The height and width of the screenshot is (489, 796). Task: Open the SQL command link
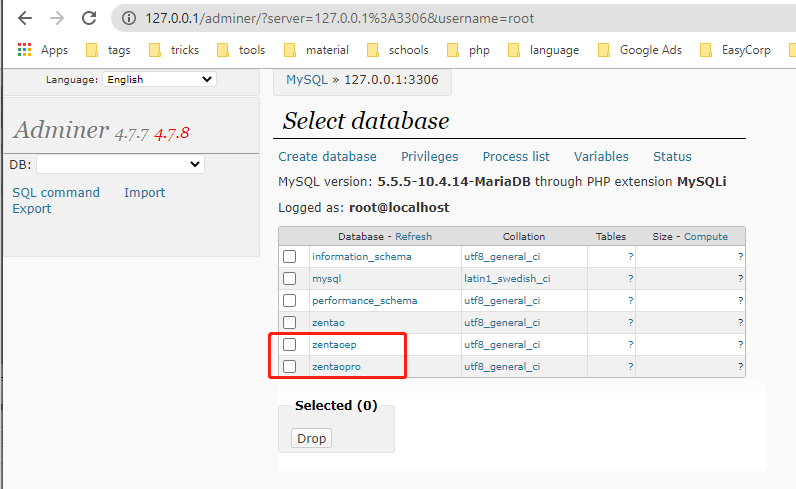56,193
